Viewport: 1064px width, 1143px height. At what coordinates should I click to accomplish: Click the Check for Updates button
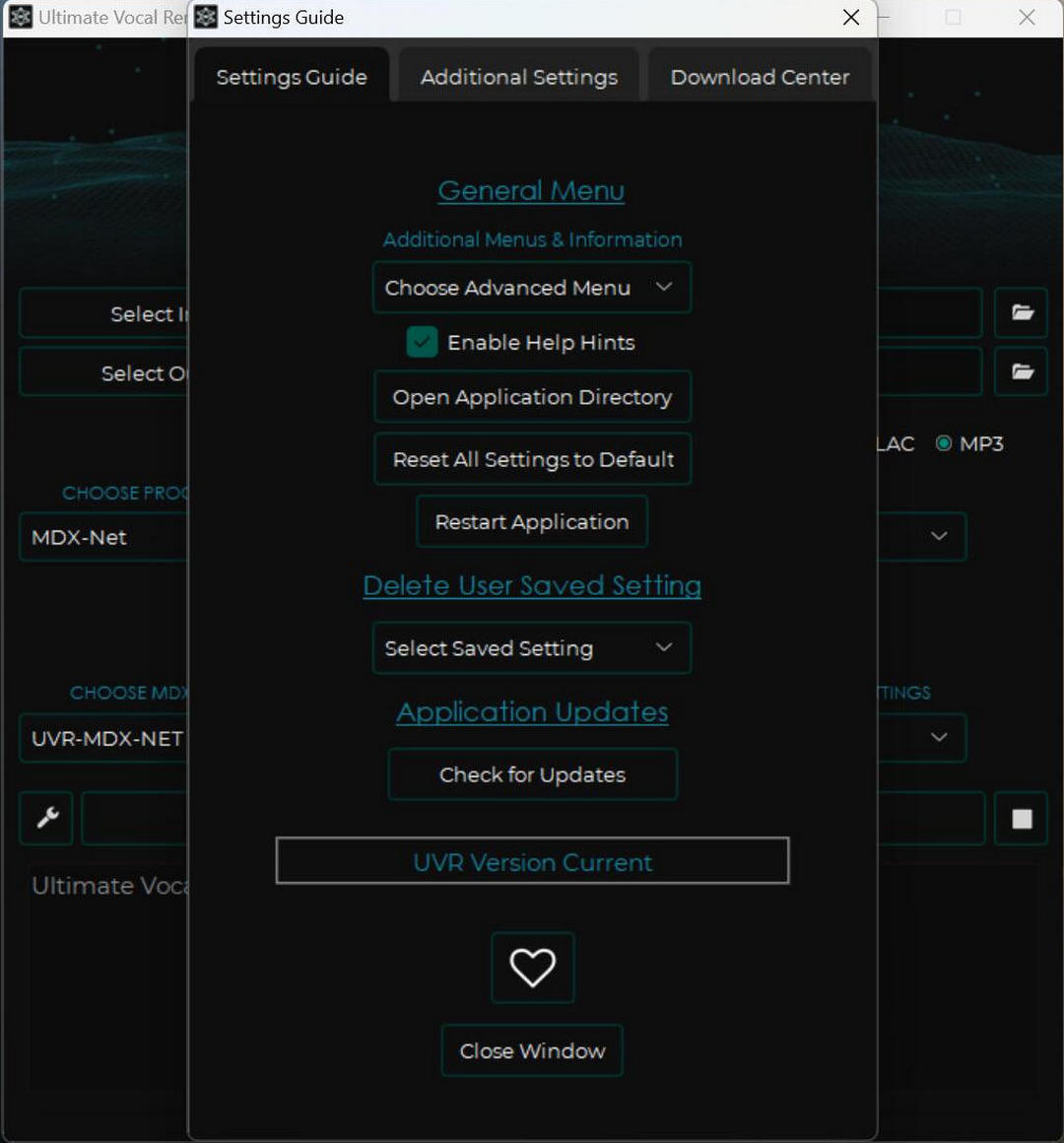532,774
